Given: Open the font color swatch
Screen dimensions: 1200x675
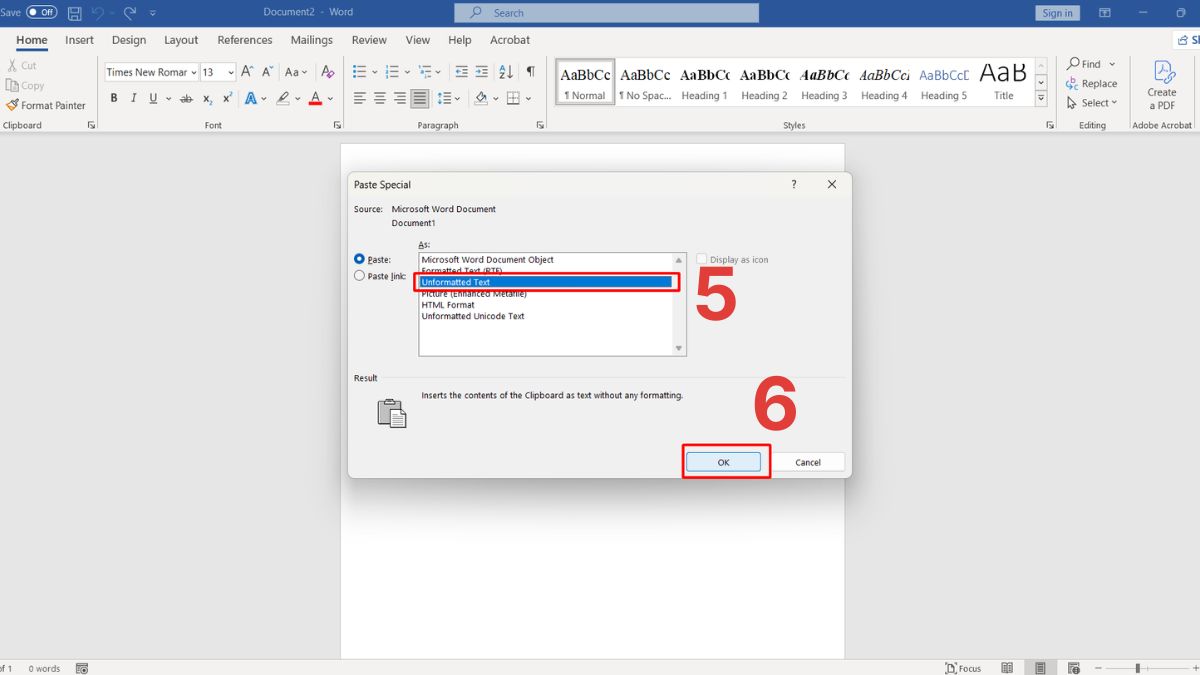Looking at the screenshot, I should point(317,98).
